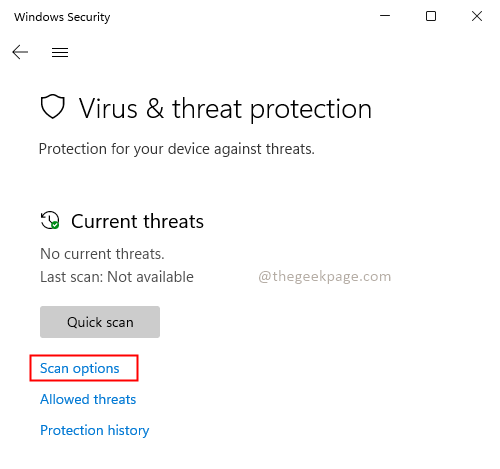Select the Virus & threat protection heading

coord(225,109)
